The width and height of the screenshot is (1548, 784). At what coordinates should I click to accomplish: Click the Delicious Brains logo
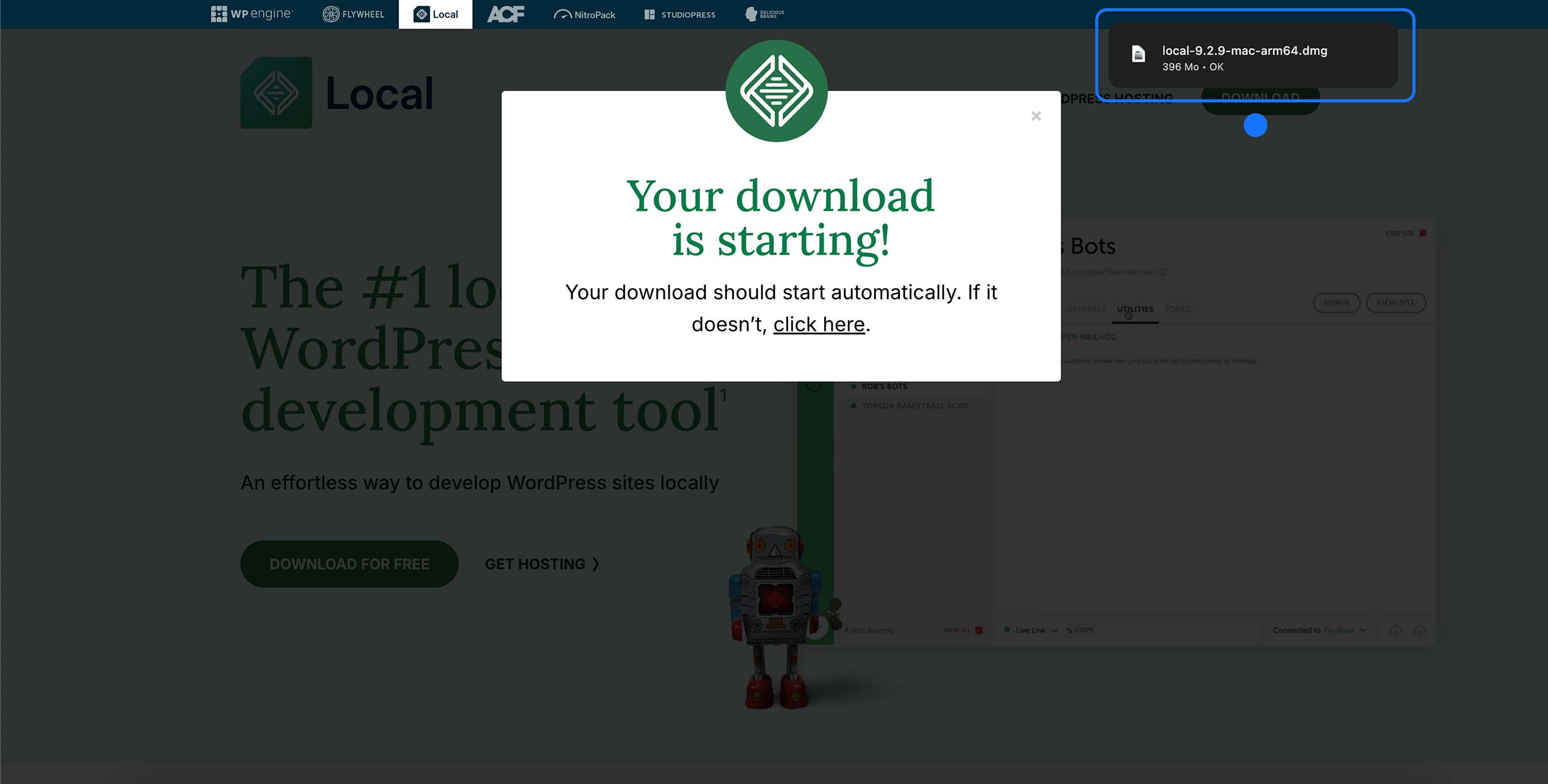(765, 14)
